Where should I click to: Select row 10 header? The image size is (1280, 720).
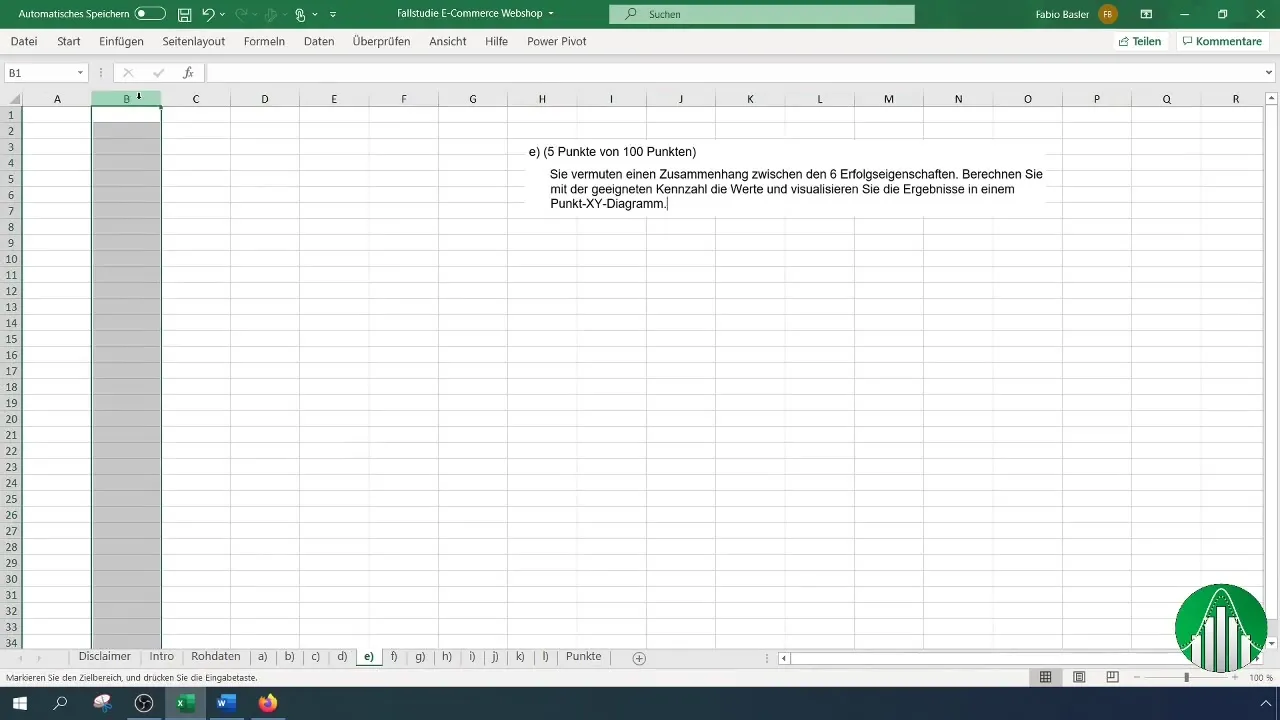coord(11,259)
